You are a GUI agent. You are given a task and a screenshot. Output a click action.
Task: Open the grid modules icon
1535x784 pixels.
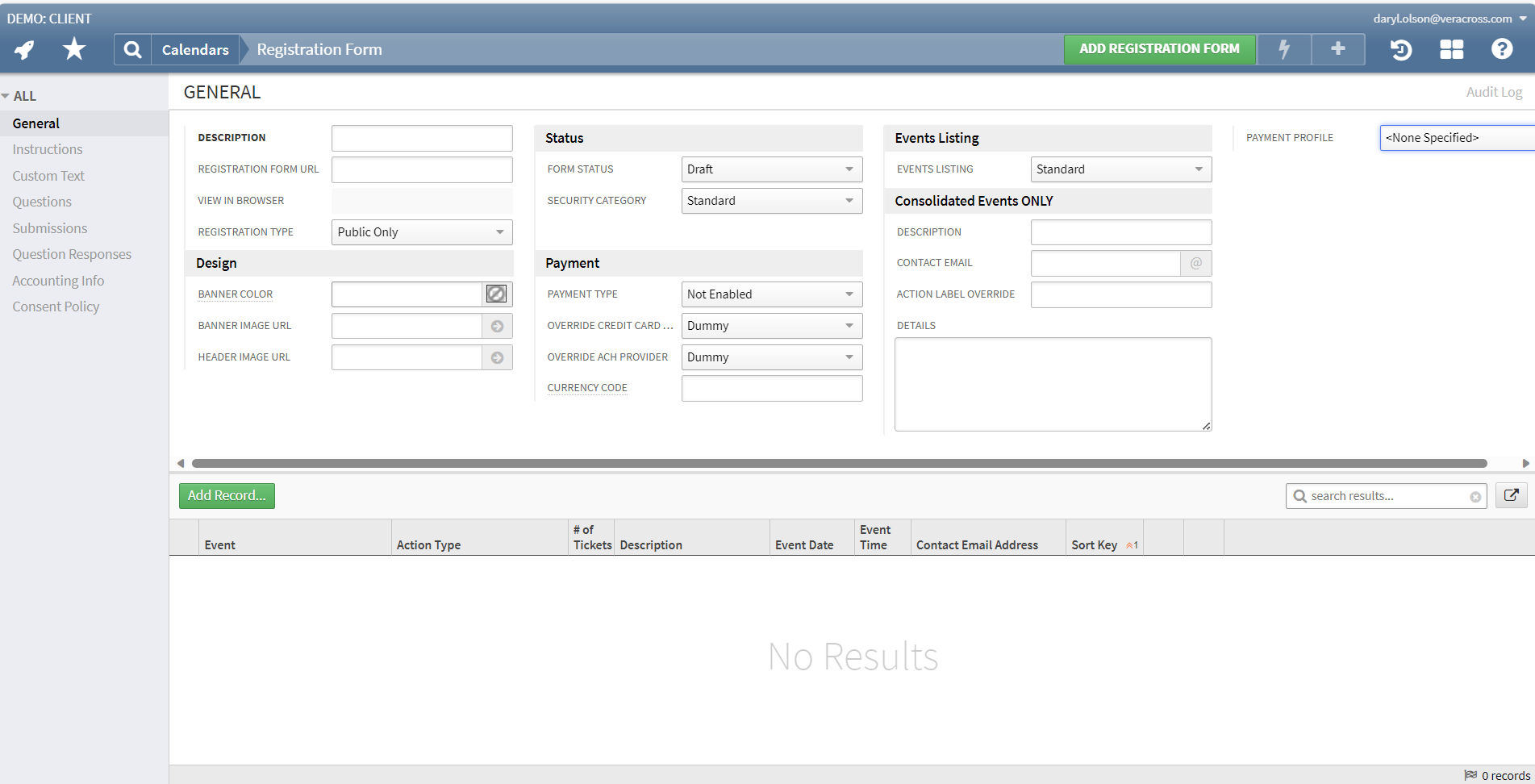(1451, 50)
